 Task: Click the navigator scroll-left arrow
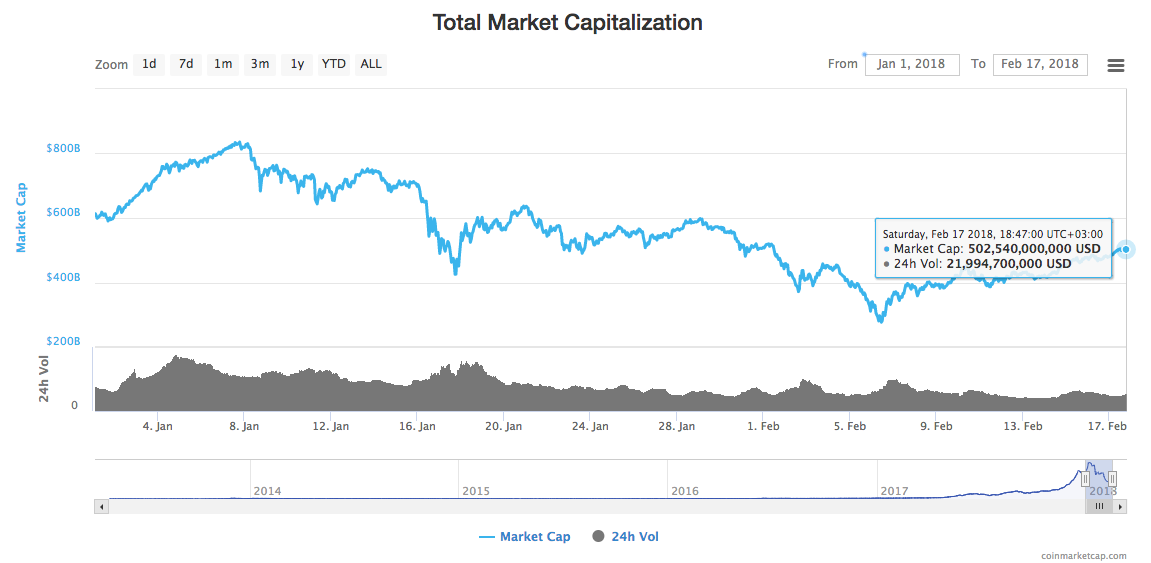coord(100,507)
